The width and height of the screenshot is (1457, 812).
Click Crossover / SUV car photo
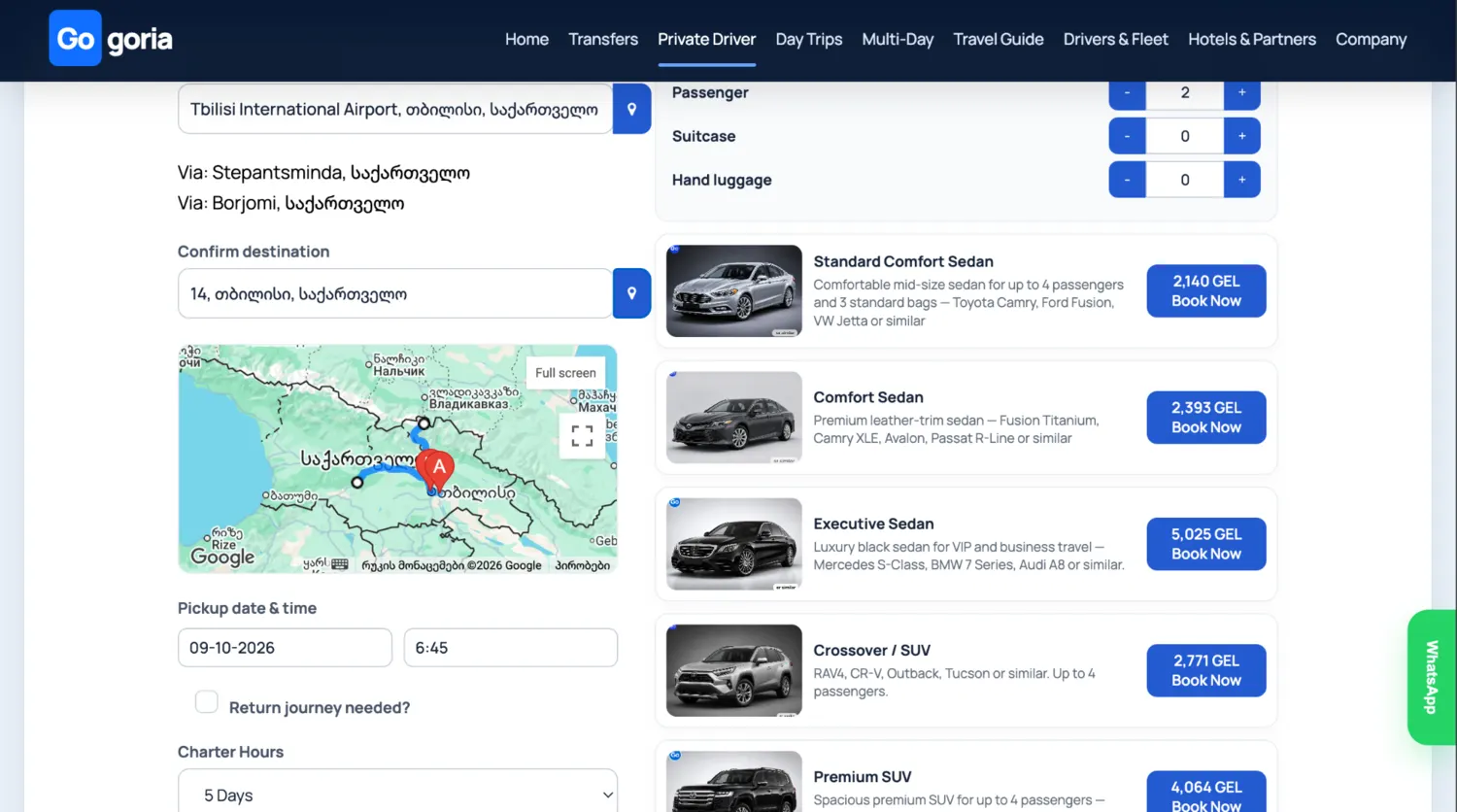coord(734,670)
